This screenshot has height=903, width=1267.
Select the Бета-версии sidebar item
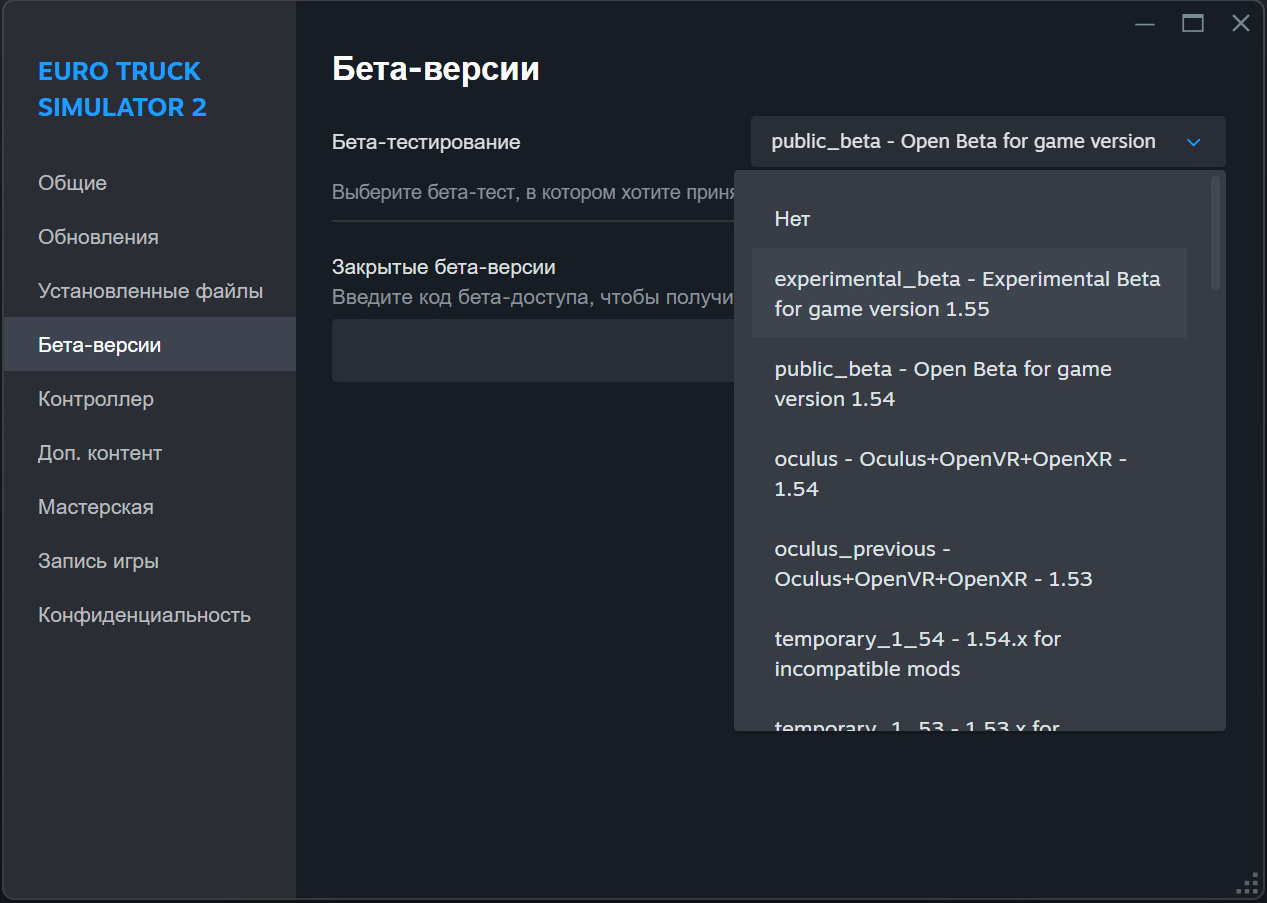[x=148, y=345]
